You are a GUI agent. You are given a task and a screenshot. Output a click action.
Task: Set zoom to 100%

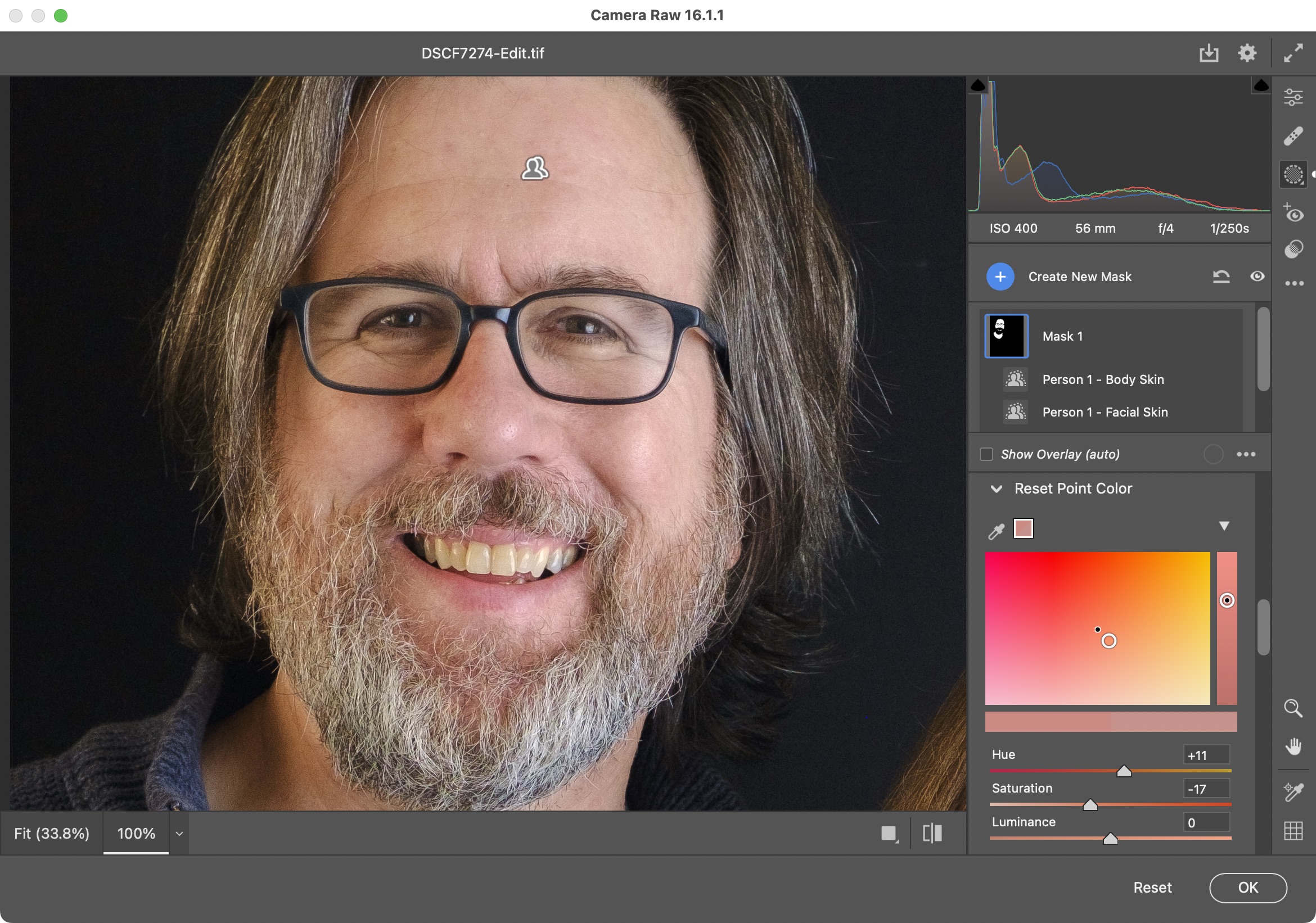tap(136, 833)
